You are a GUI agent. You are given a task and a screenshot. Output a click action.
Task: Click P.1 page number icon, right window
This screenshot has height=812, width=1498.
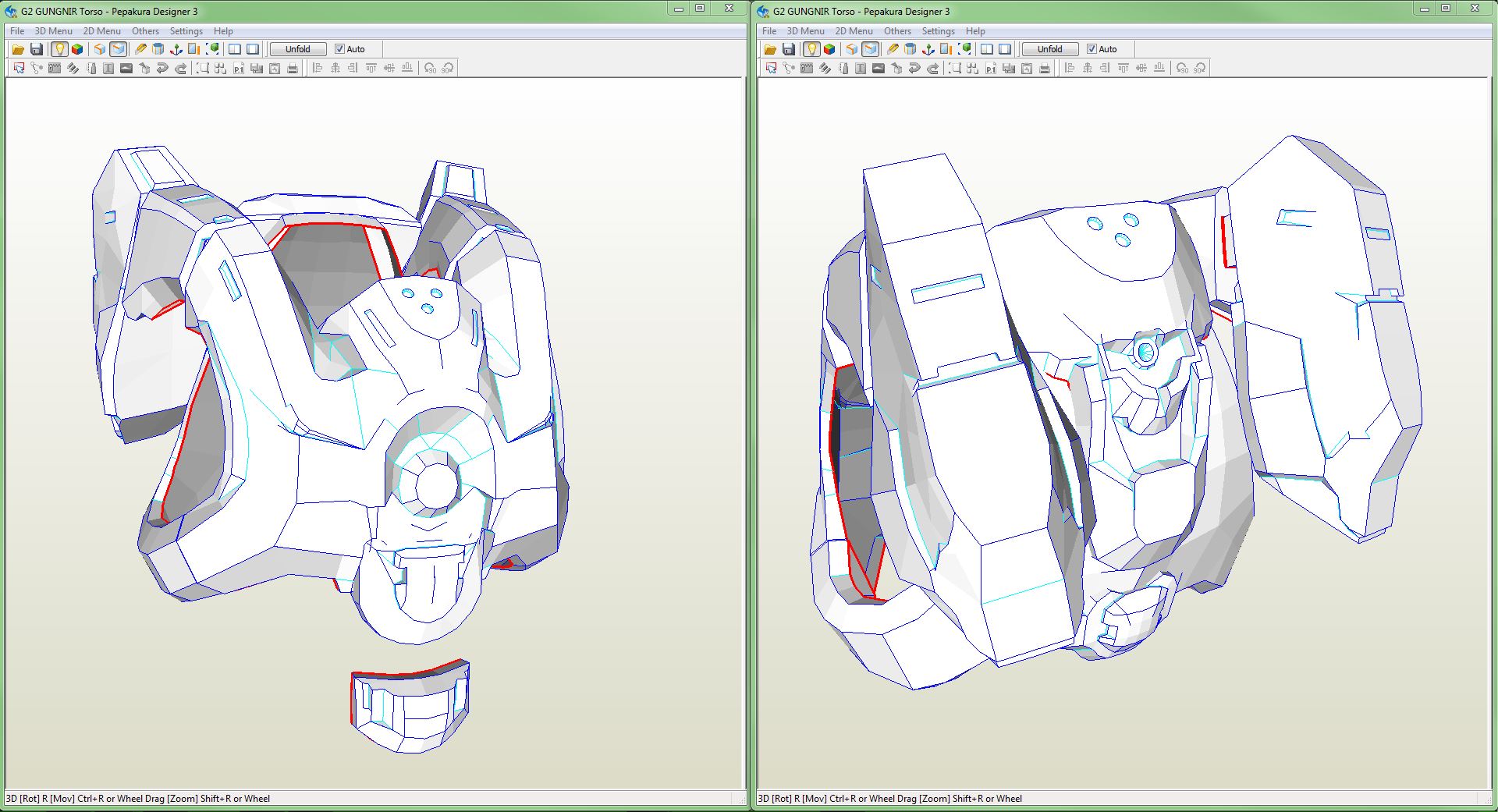[x=991, y=69]
